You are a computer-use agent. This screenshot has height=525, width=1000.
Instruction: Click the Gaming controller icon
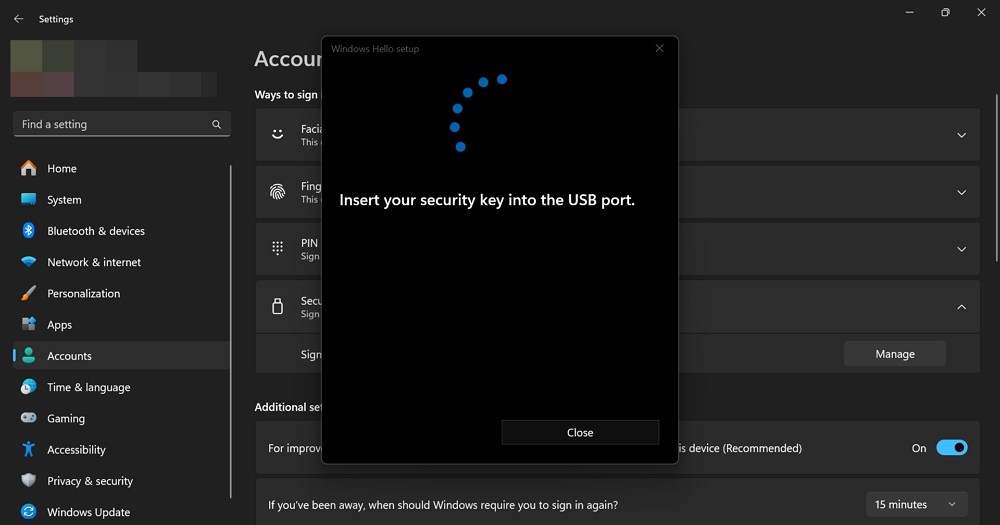point(29,418)
